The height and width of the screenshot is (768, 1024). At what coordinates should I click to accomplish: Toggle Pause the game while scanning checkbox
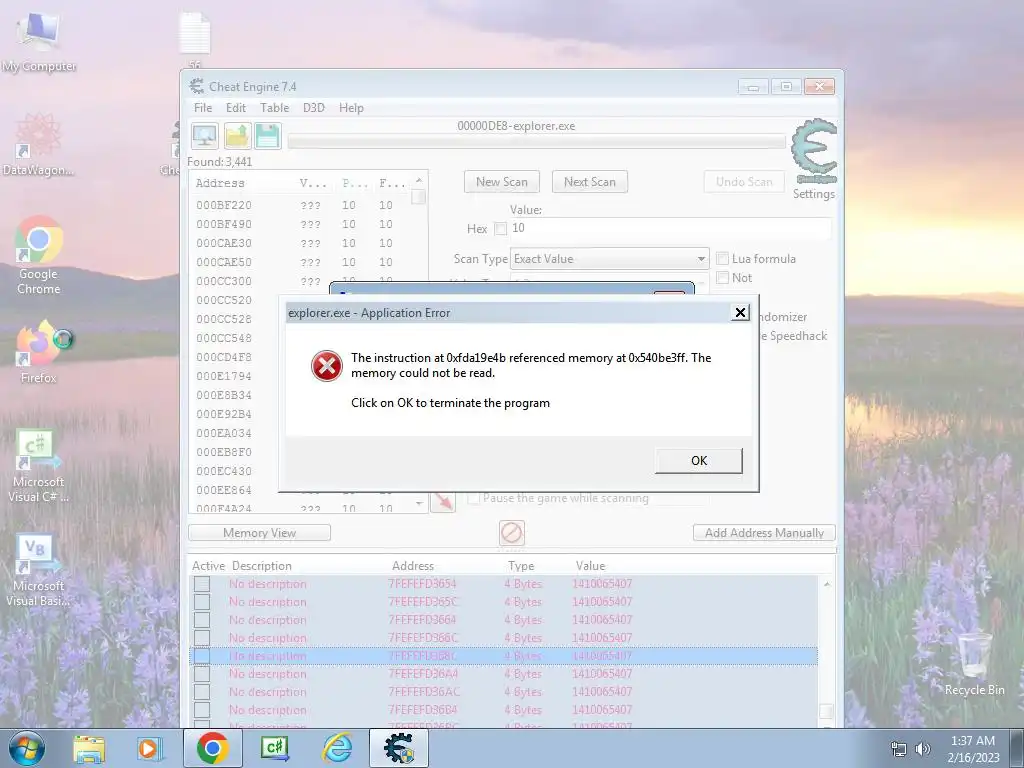pyautogui.click(x=474, y=498)
